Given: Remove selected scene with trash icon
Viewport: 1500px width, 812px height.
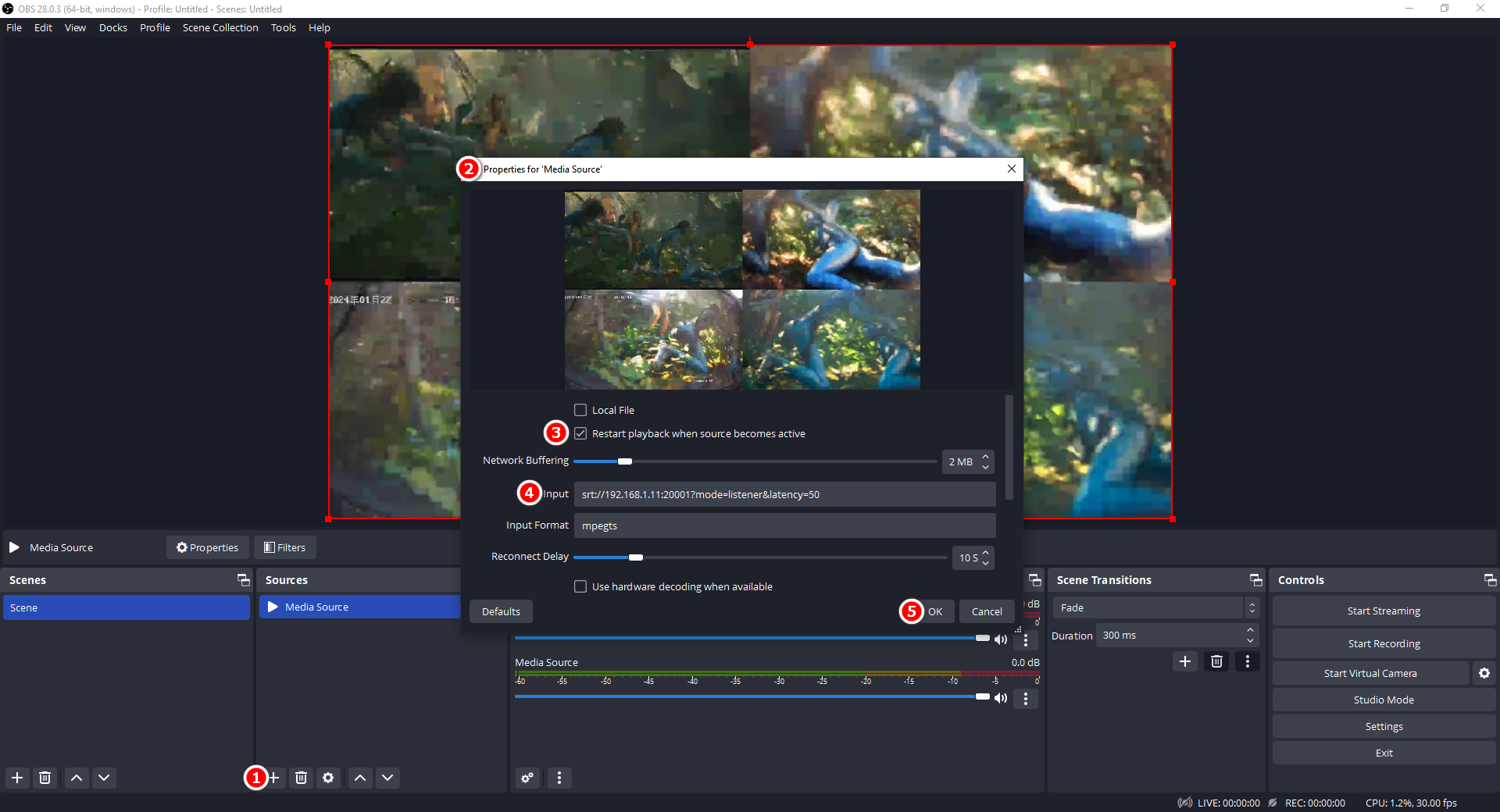Looking at the screenshot, I should click(x=45, y=778).
